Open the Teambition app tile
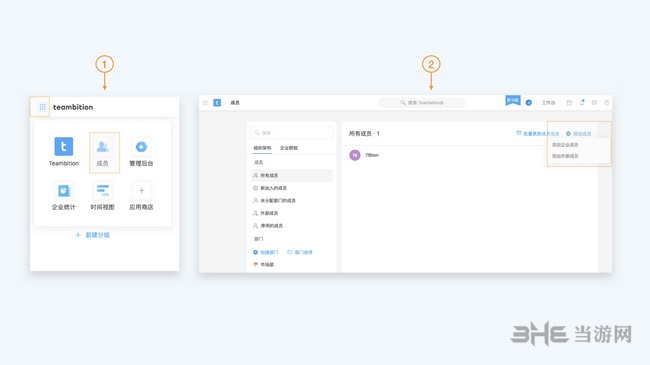 click(x=63, y=152)
